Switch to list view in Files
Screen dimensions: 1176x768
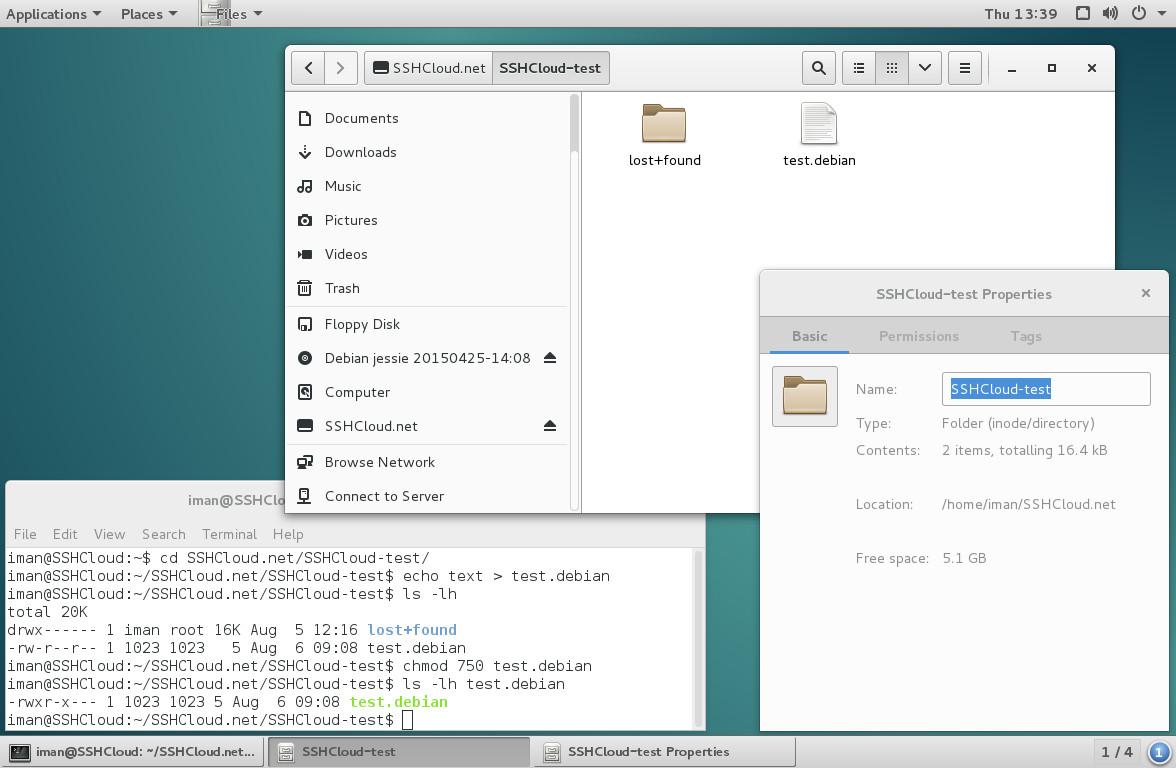[858, 68]
